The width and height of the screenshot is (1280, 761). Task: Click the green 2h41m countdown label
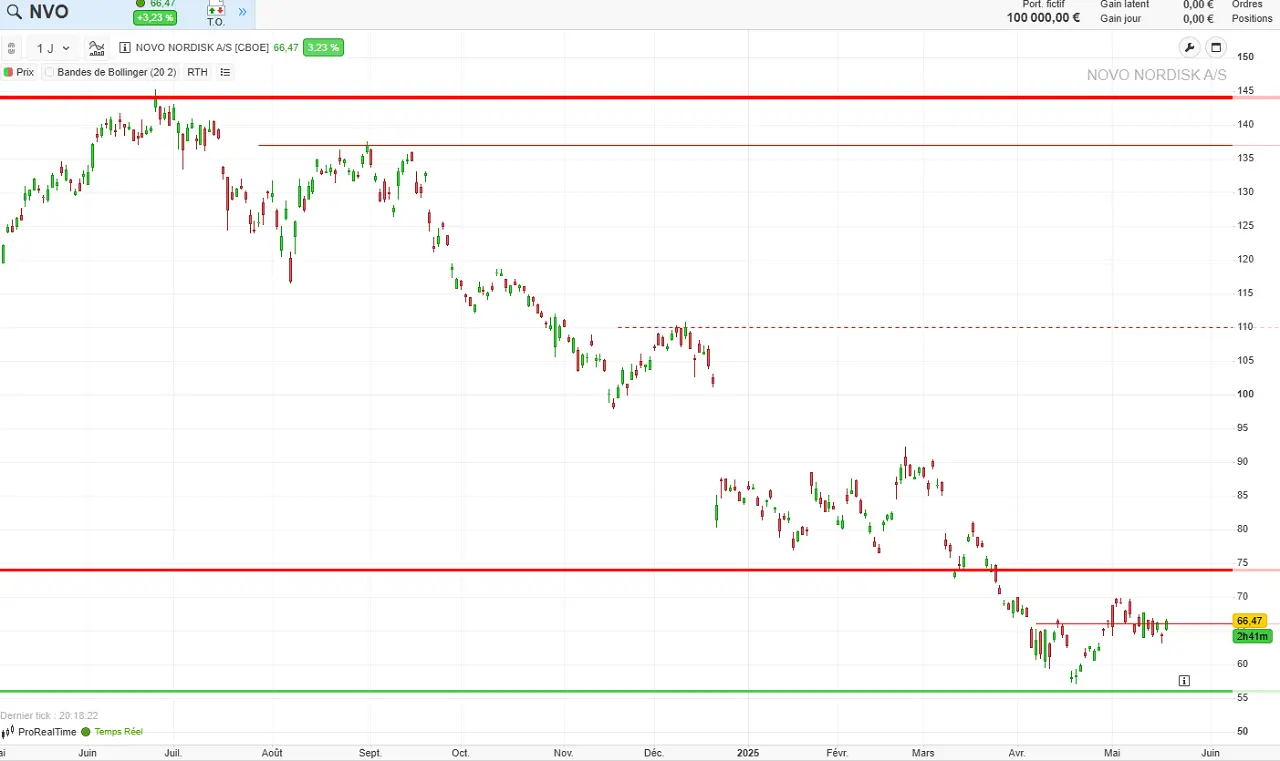[1252, 636]
